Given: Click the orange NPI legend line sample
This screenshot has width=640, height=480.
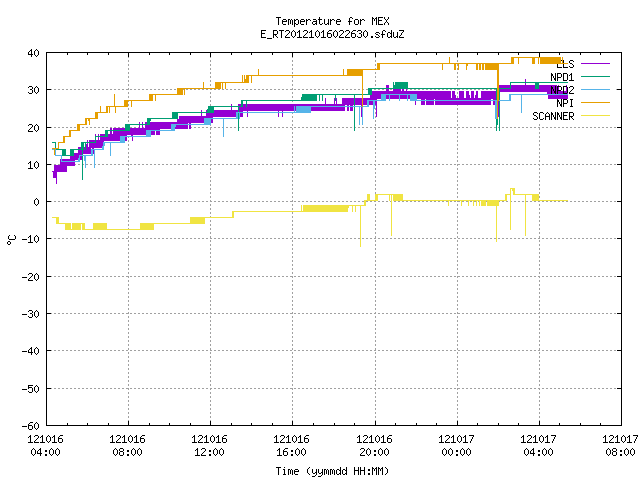Looking at the screenshot, I should click(595, 103).
